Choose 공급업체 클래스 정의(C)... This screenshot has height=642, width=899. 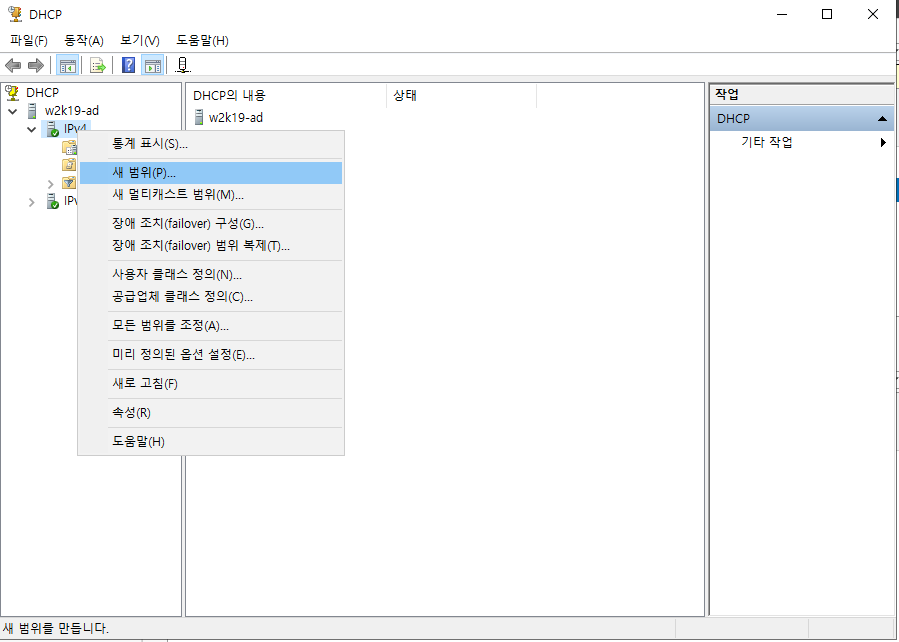click(x=211, y=297)
